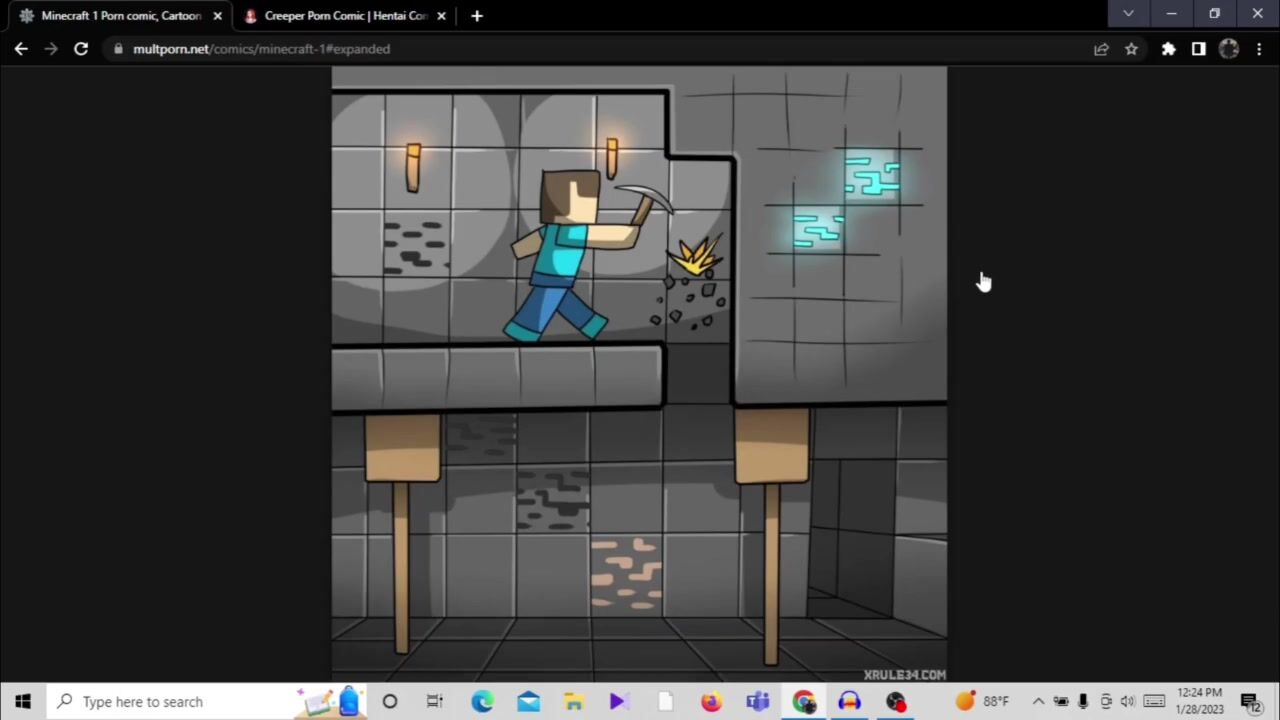Open the purple video editor taskbar icon

pyautogui.click(x=619, y=701)
